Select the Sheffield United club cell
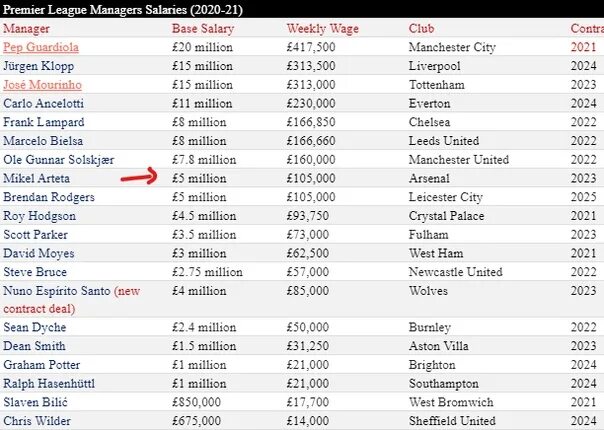Image resolution: width=604 pixels, height=430 pixels. [452, 421]
